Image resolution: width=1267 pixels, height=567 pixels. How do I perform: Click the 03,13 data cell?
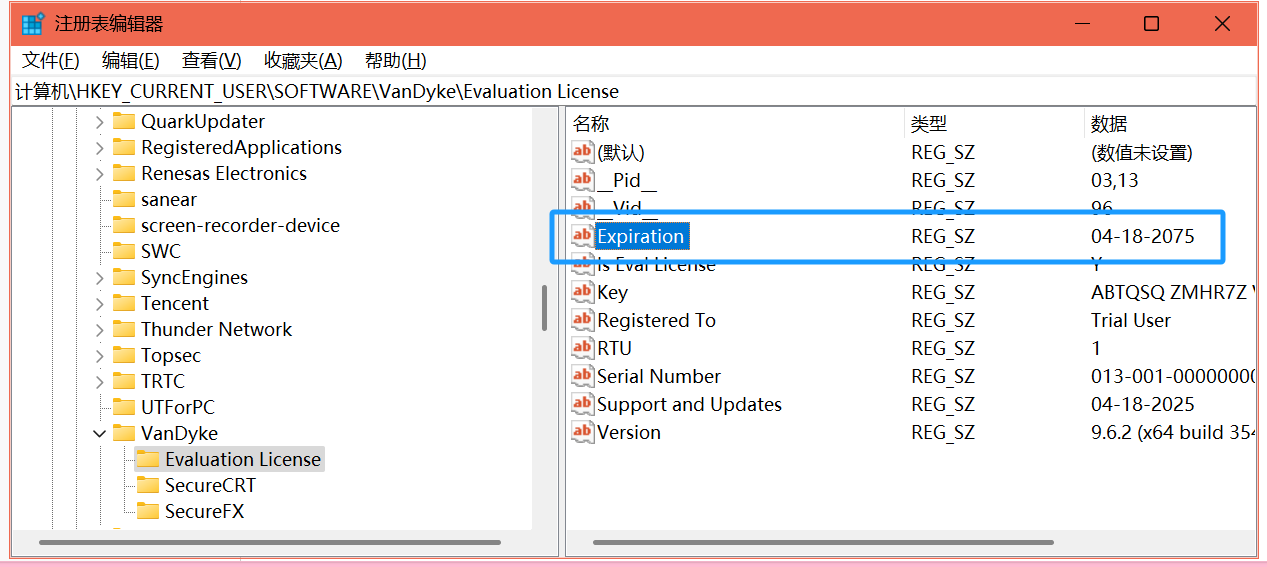tap(1115, 181)
